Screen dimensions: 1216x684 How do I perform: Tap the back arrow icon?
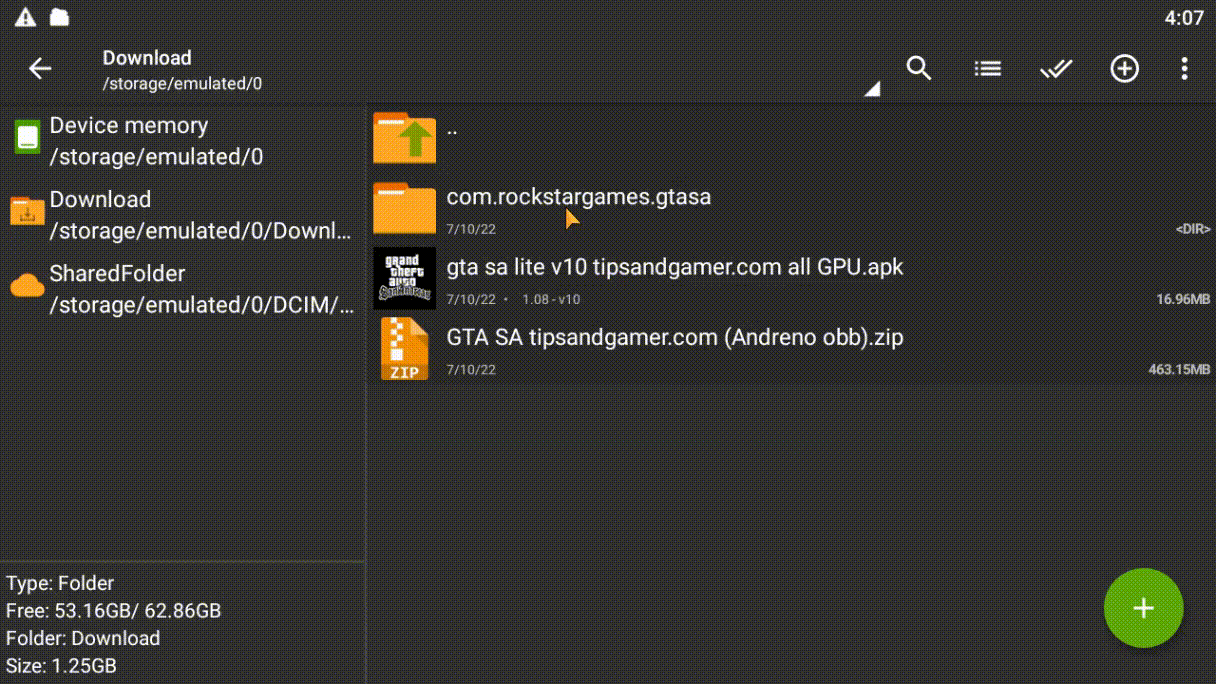(40, 69)
